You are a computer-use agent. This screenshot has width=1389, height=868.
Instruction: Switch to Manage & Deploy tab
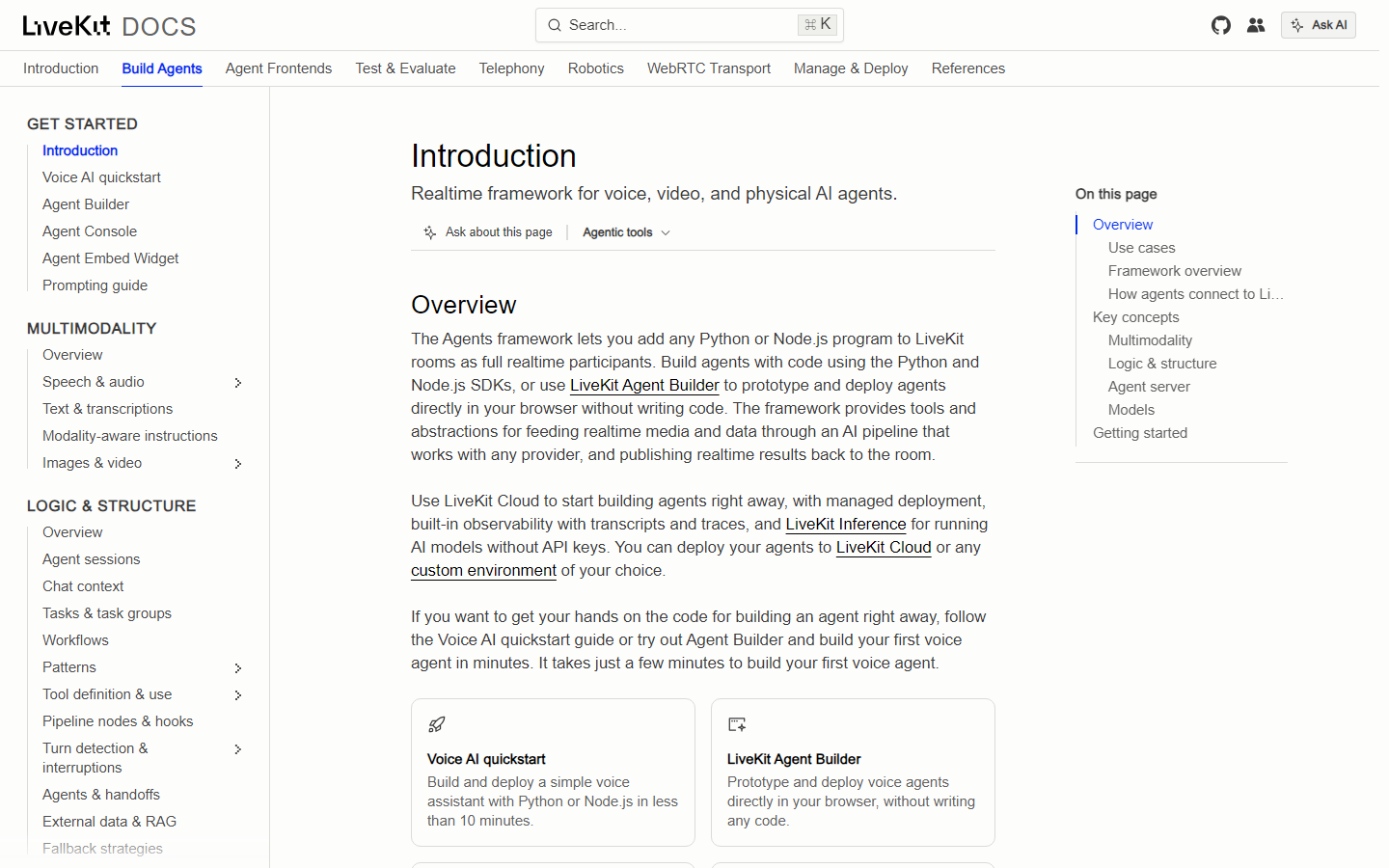(x=851, y=68)
